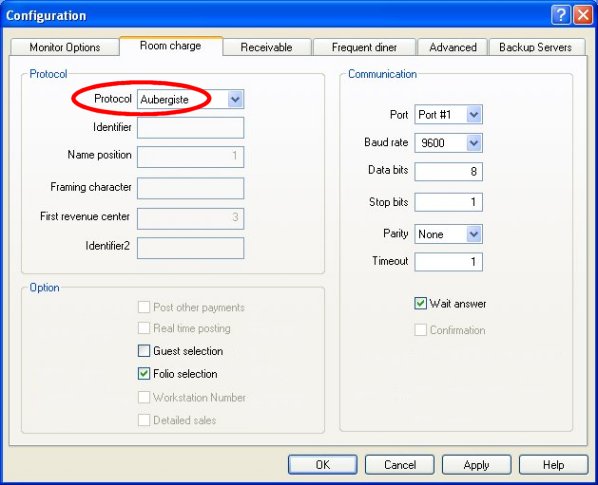Switch to the Backup Servers tab

[x=535, y=47]
